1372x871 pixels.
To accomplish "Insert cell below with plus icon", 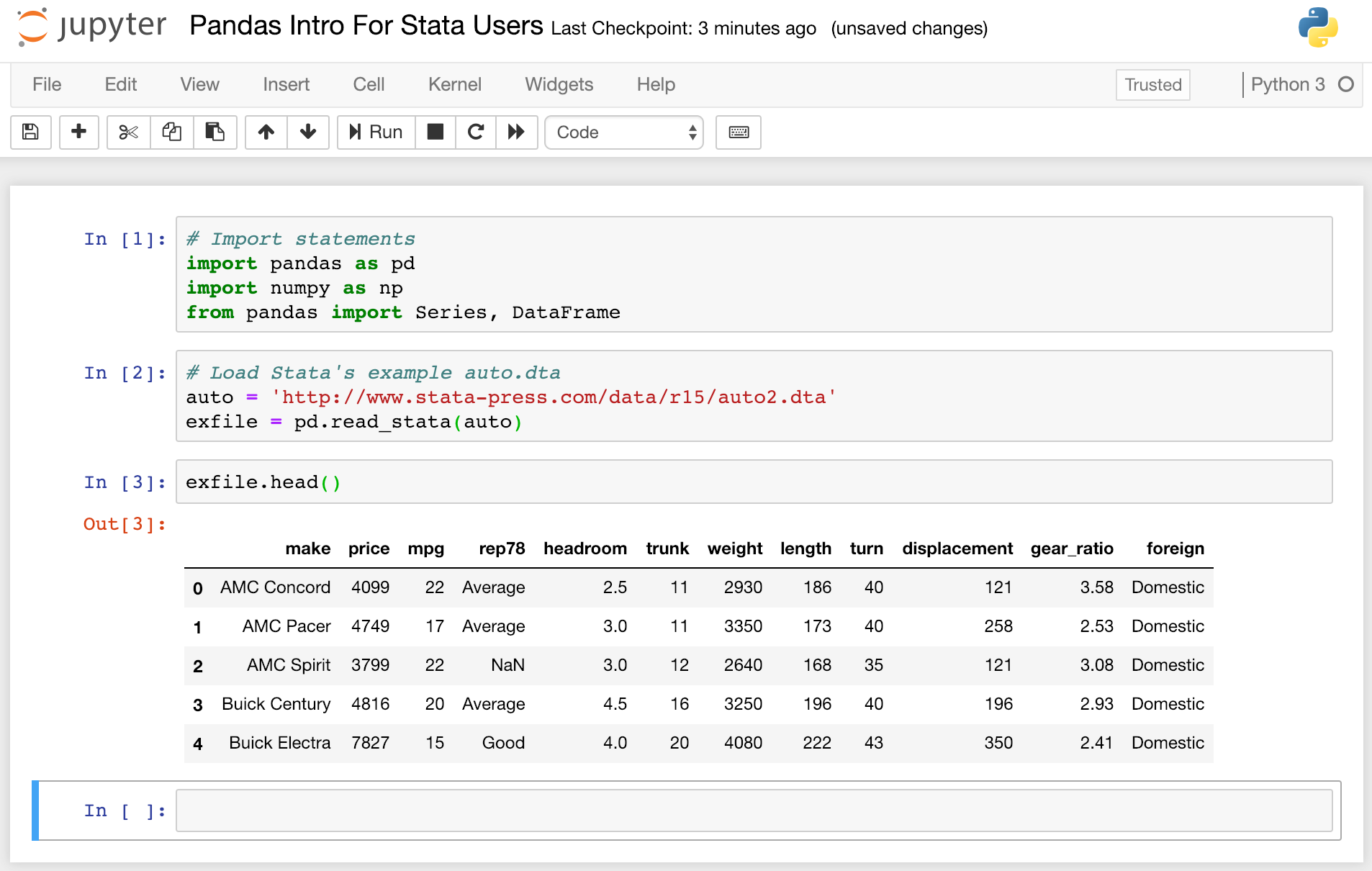I will point(78,132).
